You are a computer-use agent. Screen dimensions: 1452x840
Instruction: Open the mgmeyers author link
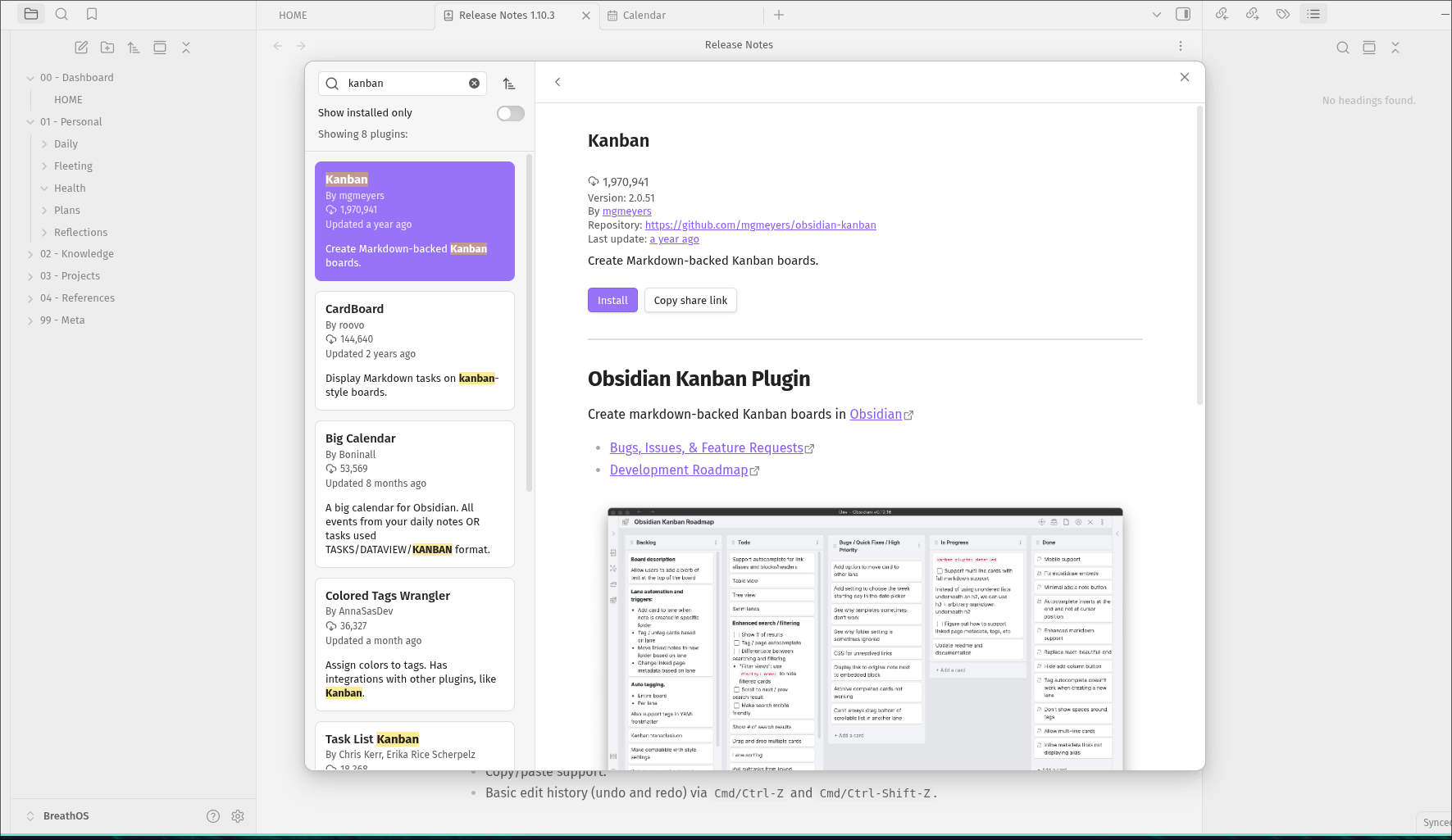(x=627, y=211)
